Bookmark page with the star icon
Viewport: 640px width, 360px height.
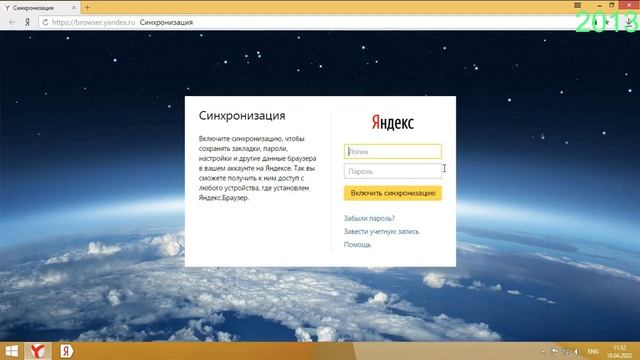(607, 22)
